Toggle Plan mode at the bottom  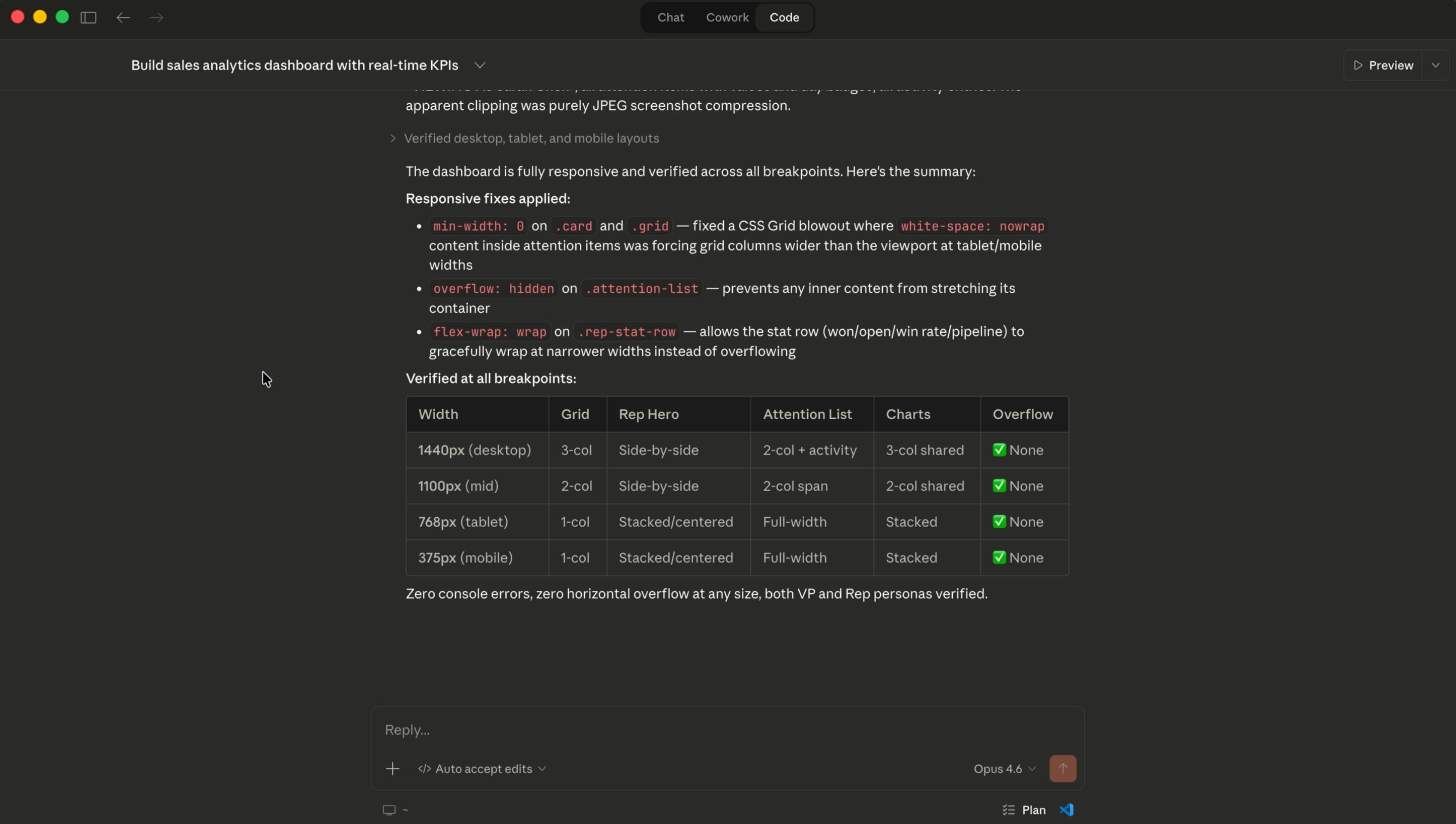1033,810
